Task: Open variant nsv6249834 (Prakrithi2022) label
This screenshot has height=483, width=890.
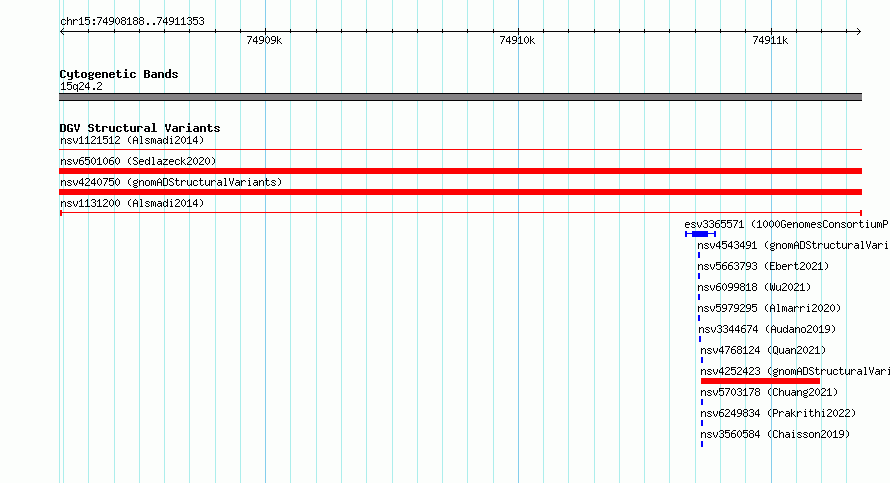Action: point(778,413)
